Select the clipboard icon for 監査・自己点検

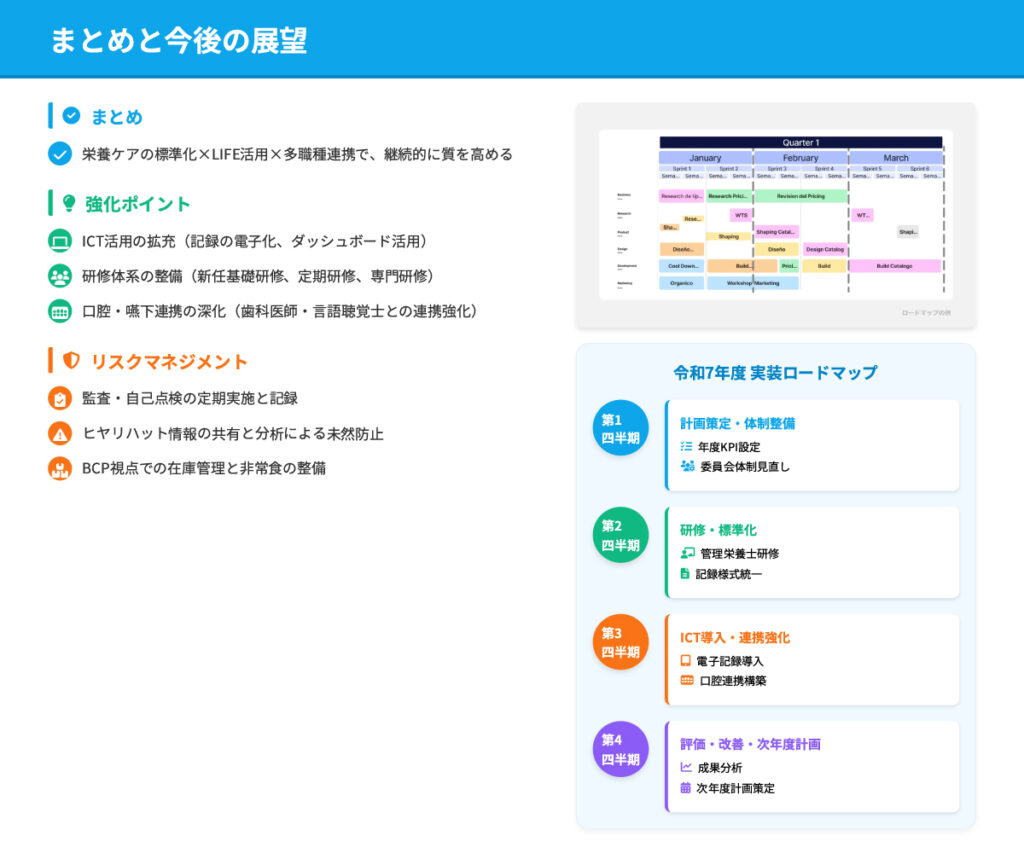click(60, 398)
